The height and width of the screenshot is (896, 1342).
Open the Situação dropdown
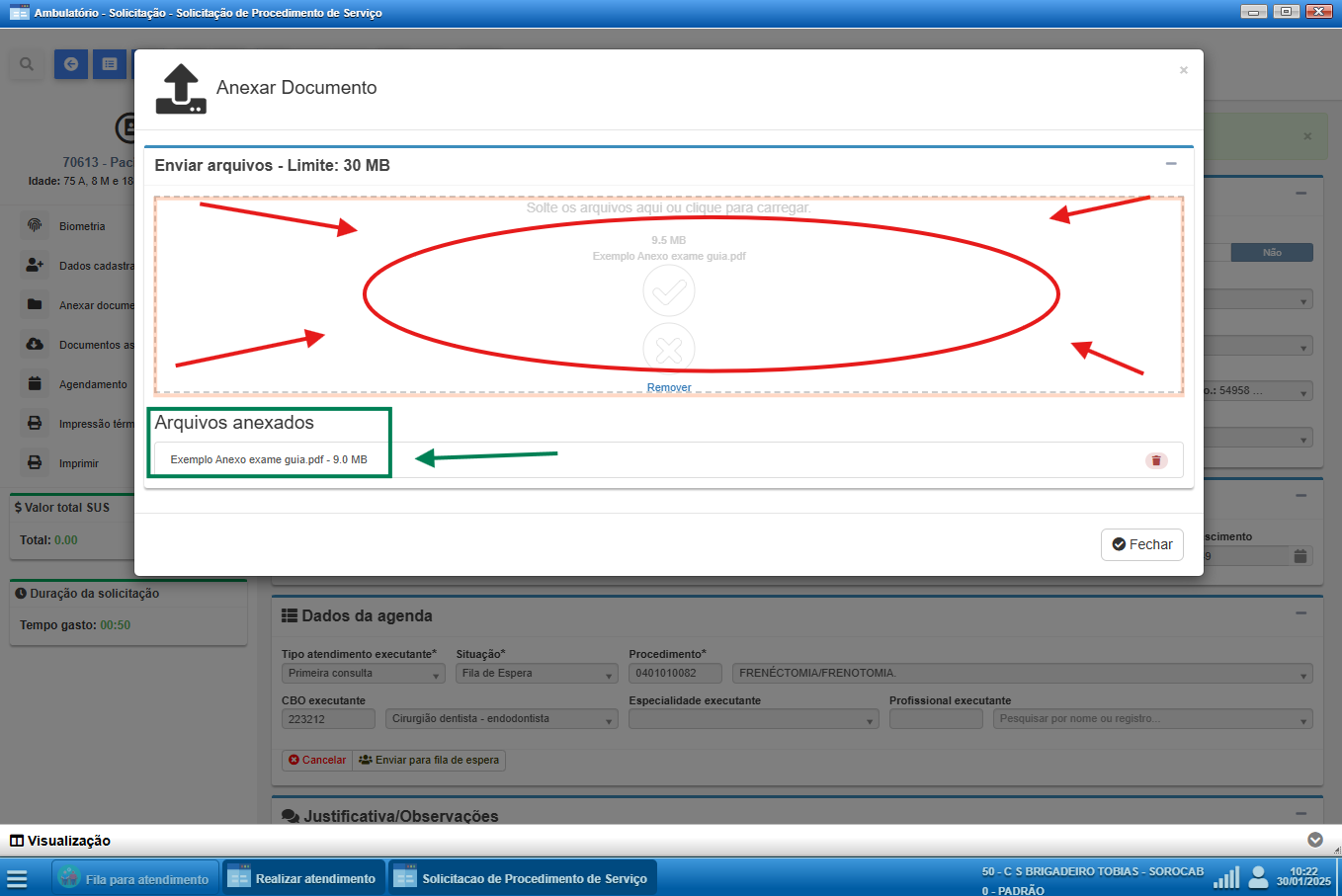click(x=537, y=674)
